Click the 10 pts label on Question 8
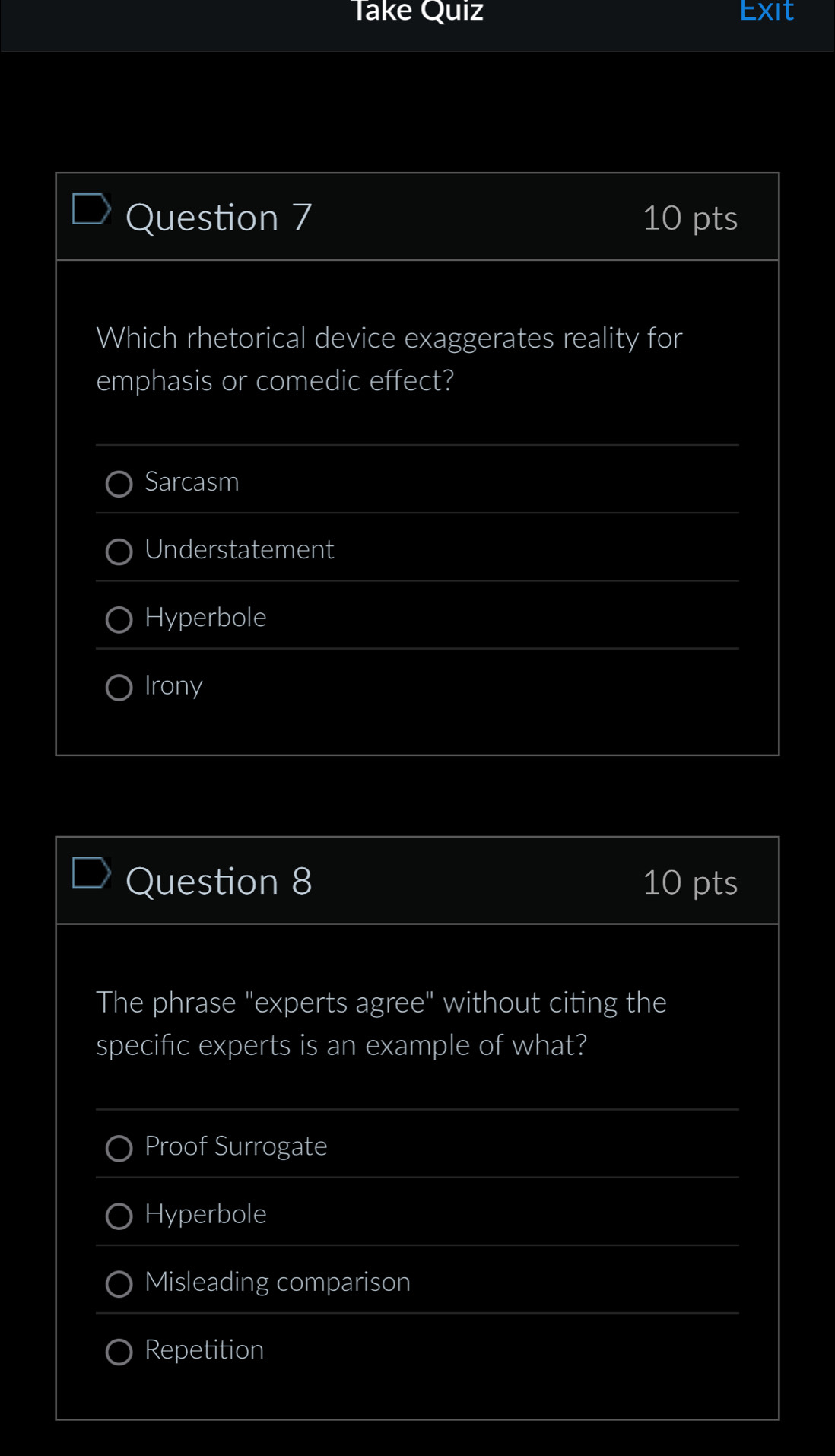The height and width of the screenshot is (1456, 835). pos(689,882)
